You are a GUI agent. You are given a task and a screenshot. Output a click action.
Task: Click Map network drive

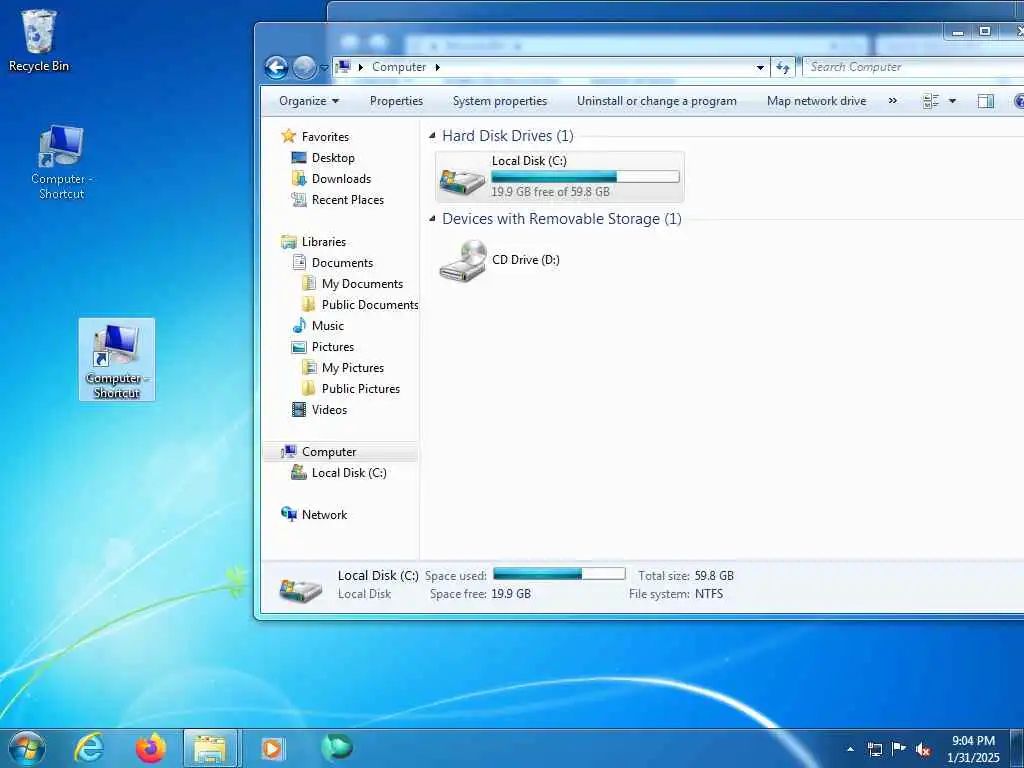point(816,101)
